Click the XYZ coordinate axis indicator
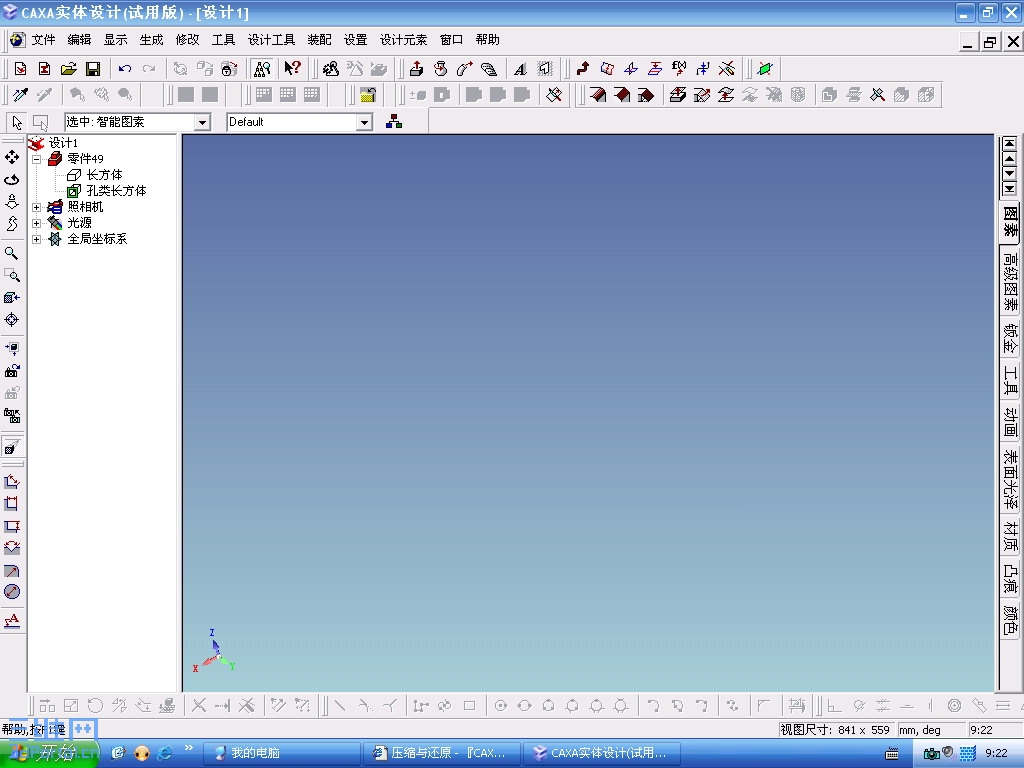 coord(214,651)
